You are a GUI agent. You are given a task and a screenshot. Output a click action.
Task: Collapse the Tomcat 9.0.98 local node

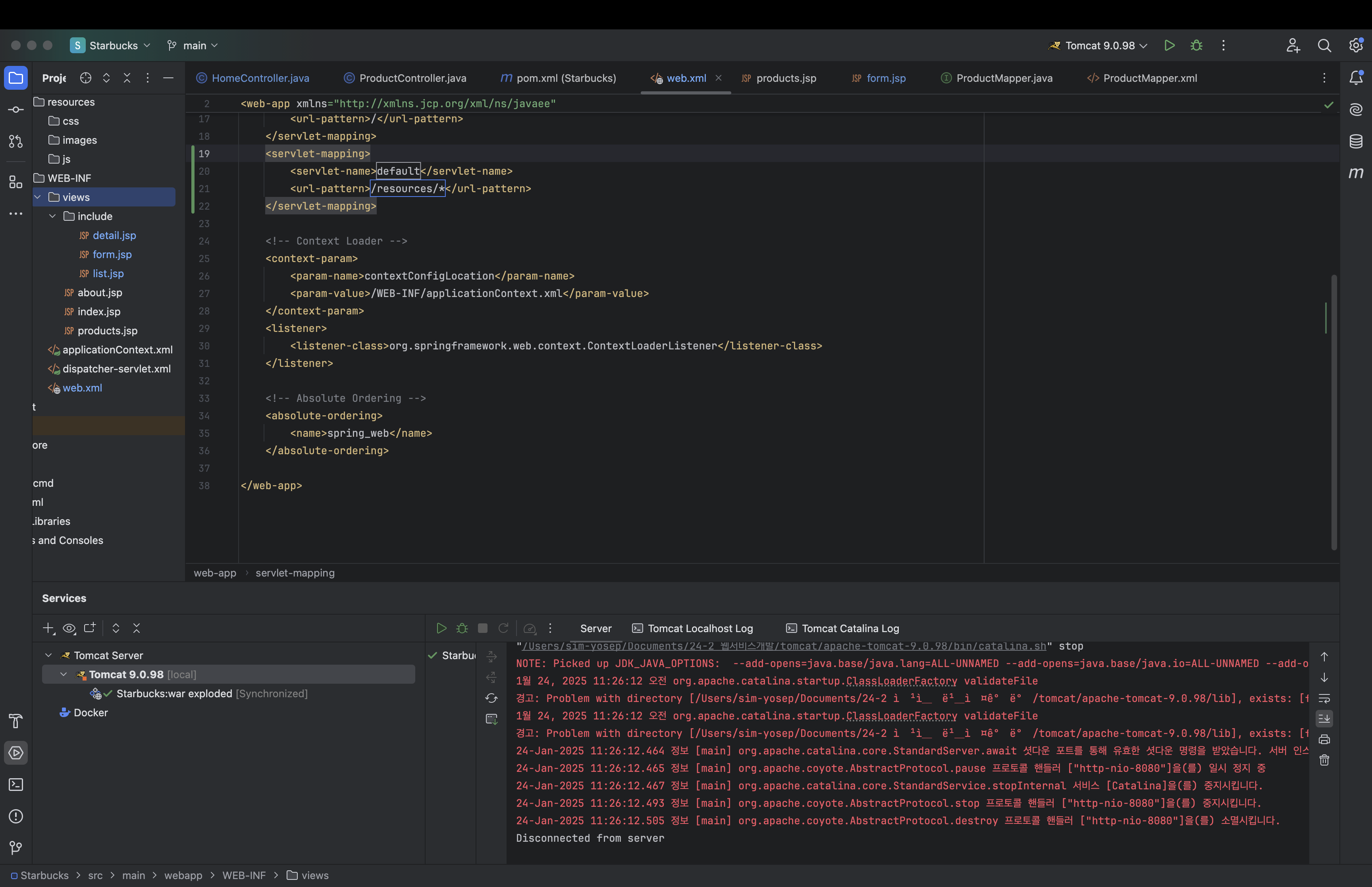click(64, 675)
